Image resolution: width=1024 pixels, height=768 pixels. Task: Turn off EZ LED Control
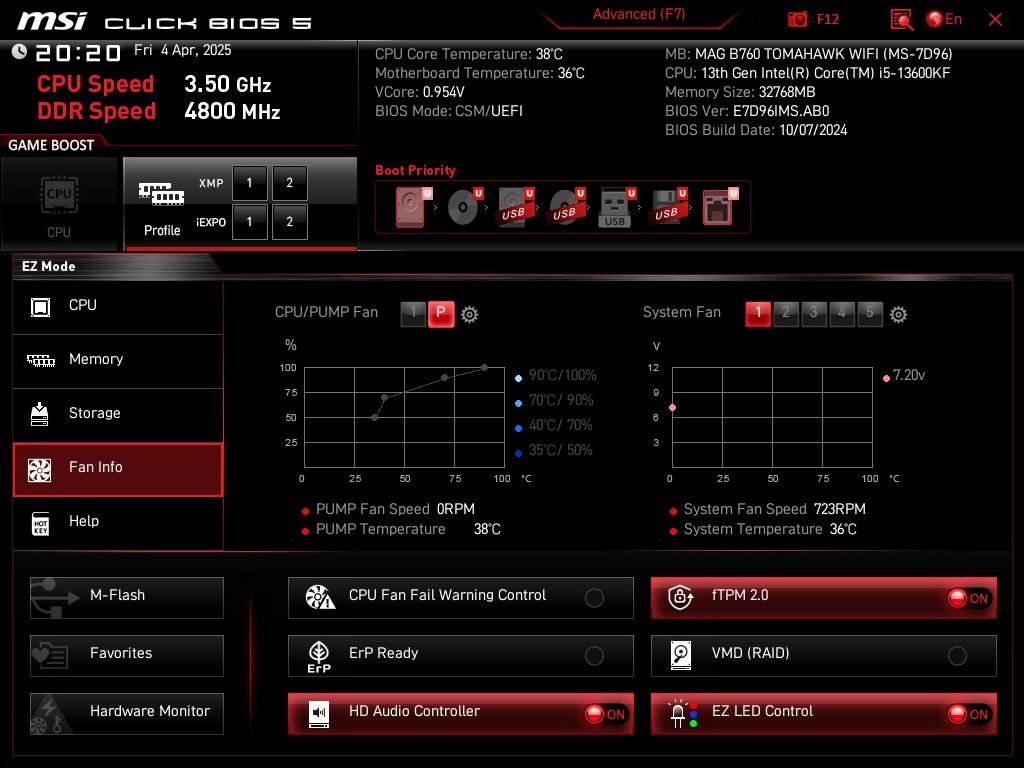(824, 714)
